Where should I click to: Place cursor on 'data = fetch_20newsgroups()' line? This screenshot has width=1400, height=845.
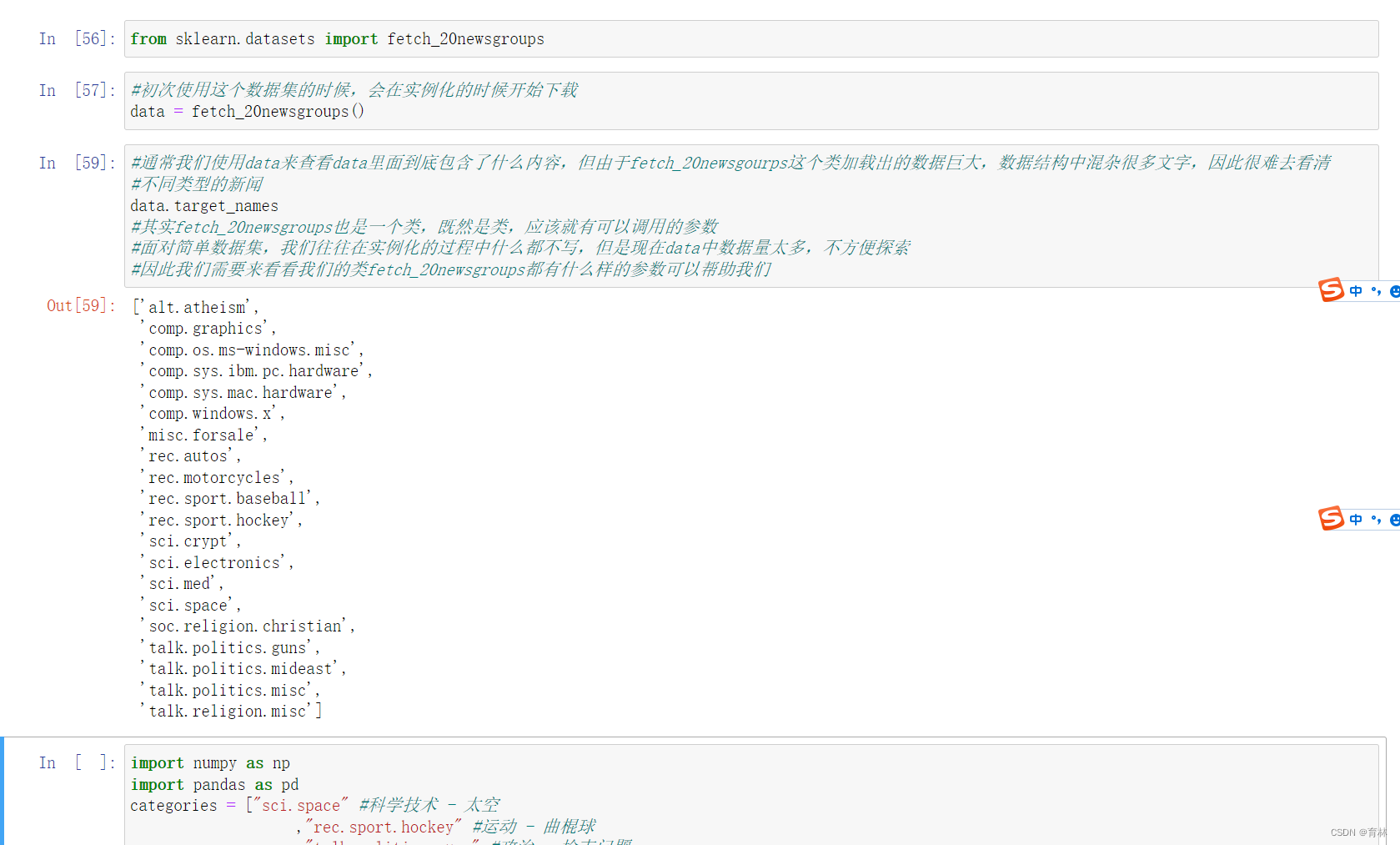[247, 112]
